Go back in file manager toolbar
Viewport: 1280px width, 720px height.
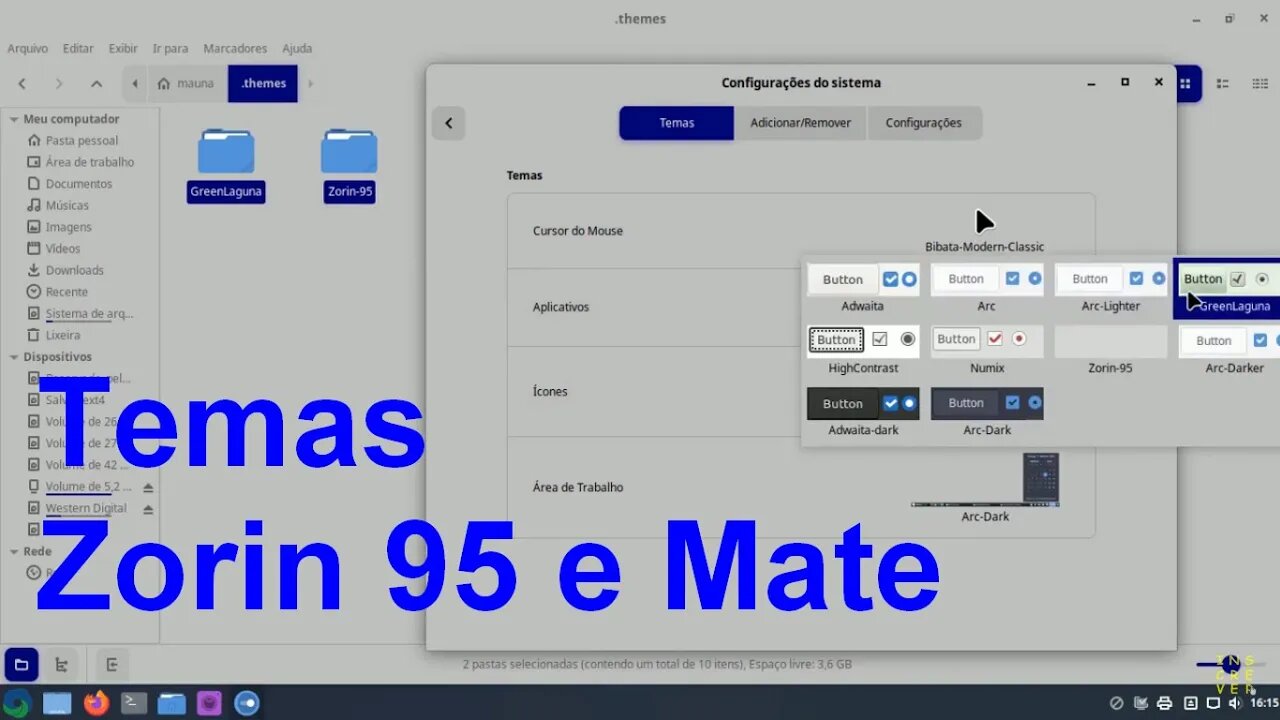tap(22, 84)
